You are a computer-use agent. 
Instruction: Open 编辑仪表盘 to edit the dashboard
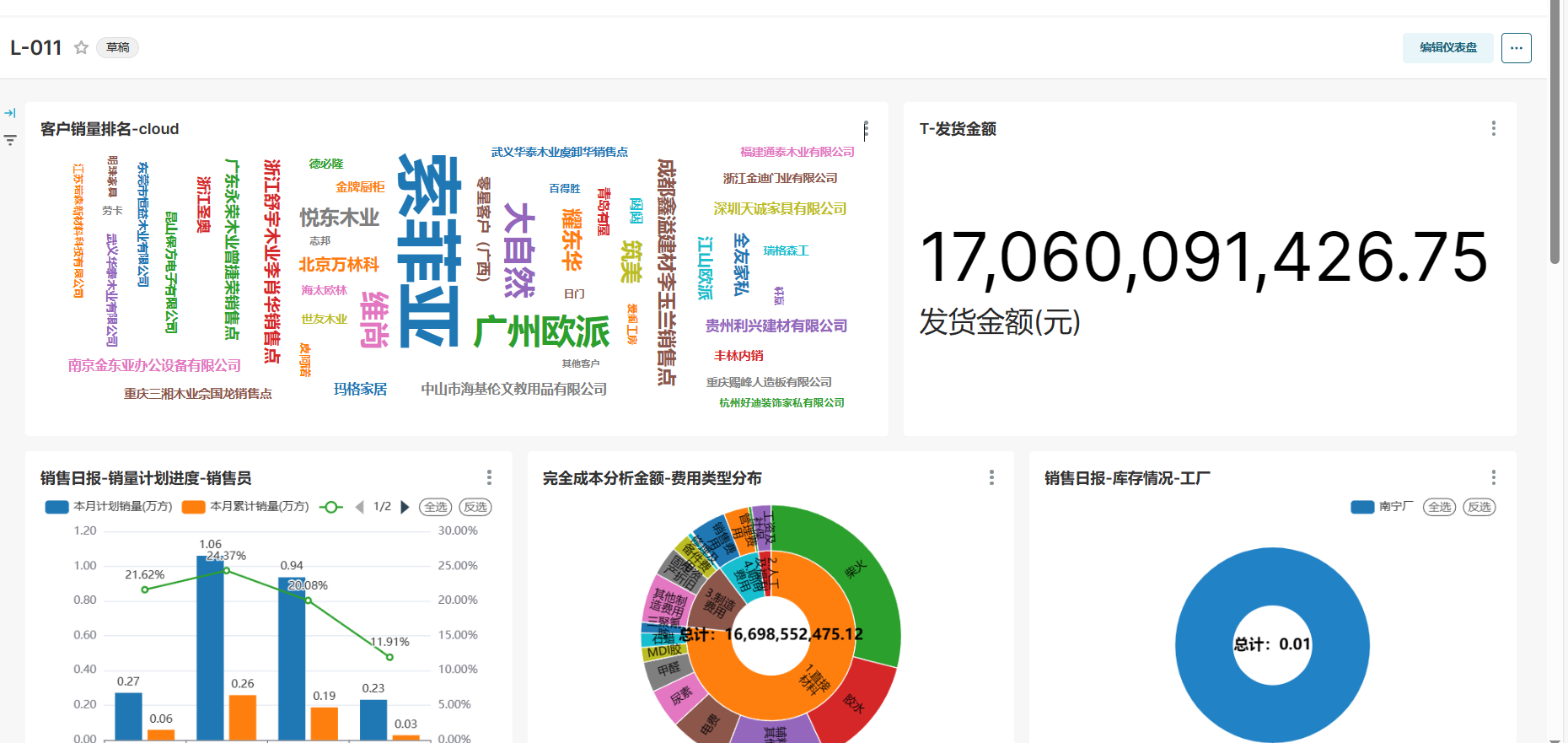(x=1448, y=48)
